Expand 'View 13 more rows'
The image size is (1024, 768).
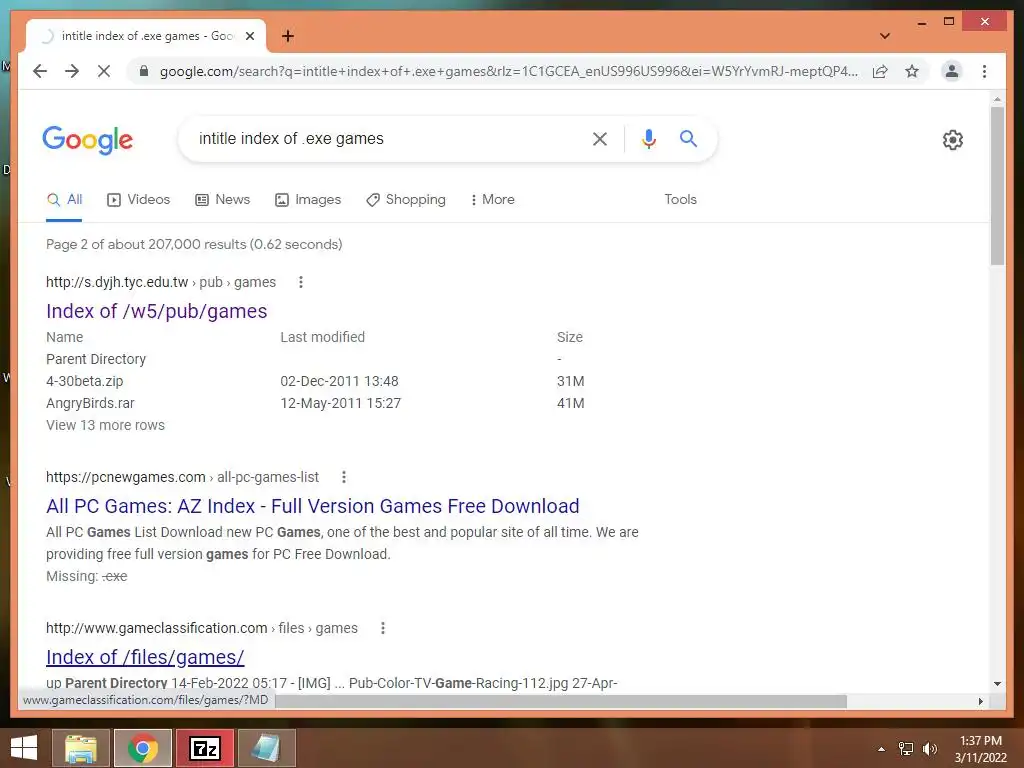105,425
